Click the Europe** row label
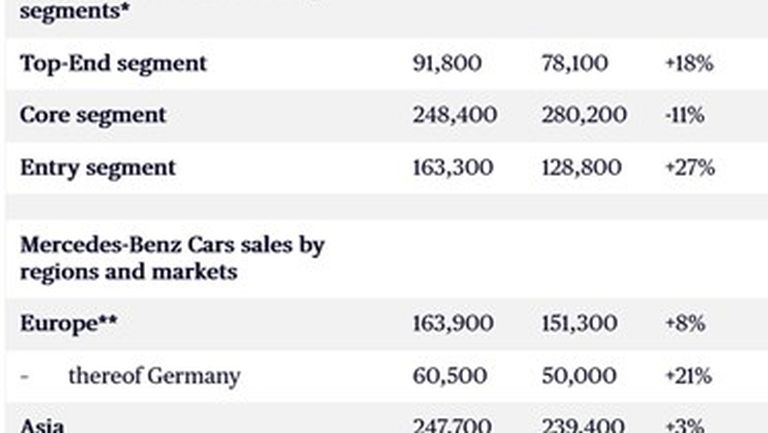The height and width of the screenshot is (433, 768). point(69,324)
